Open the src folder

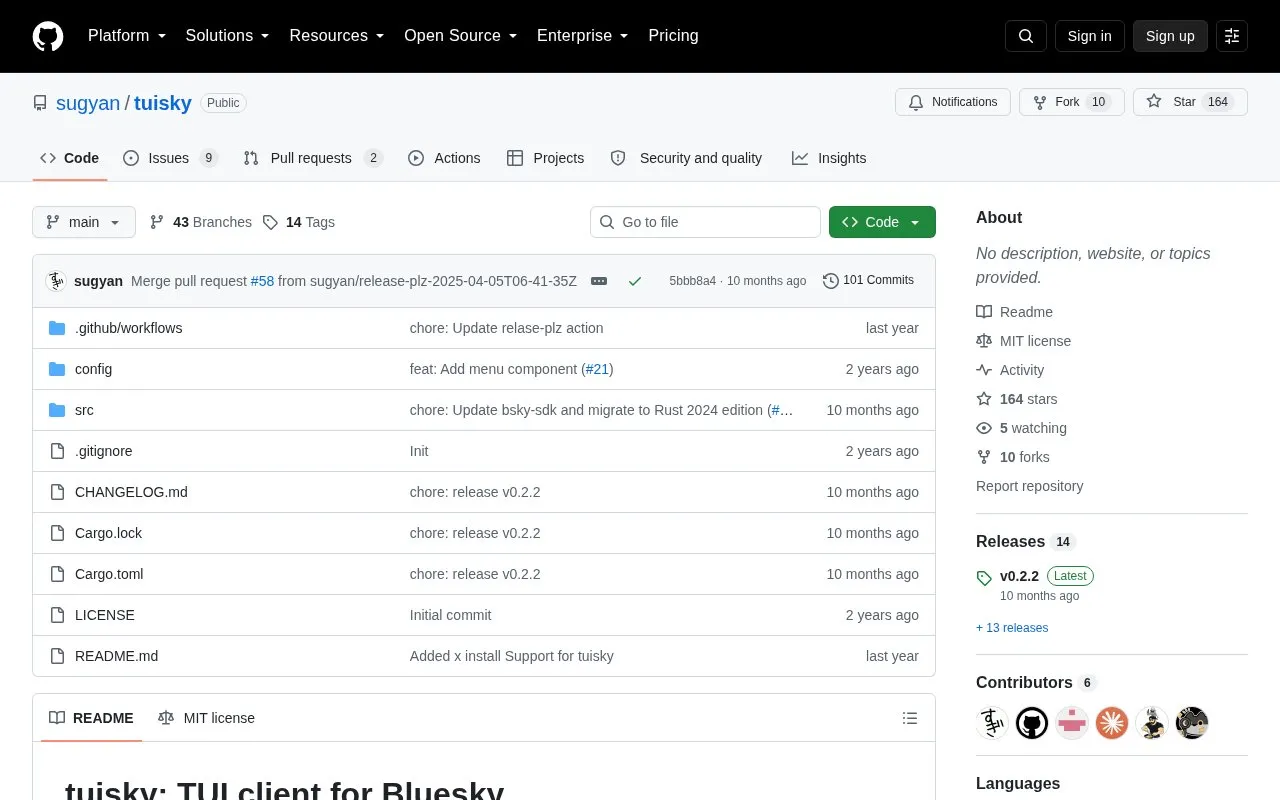point(84,410)
